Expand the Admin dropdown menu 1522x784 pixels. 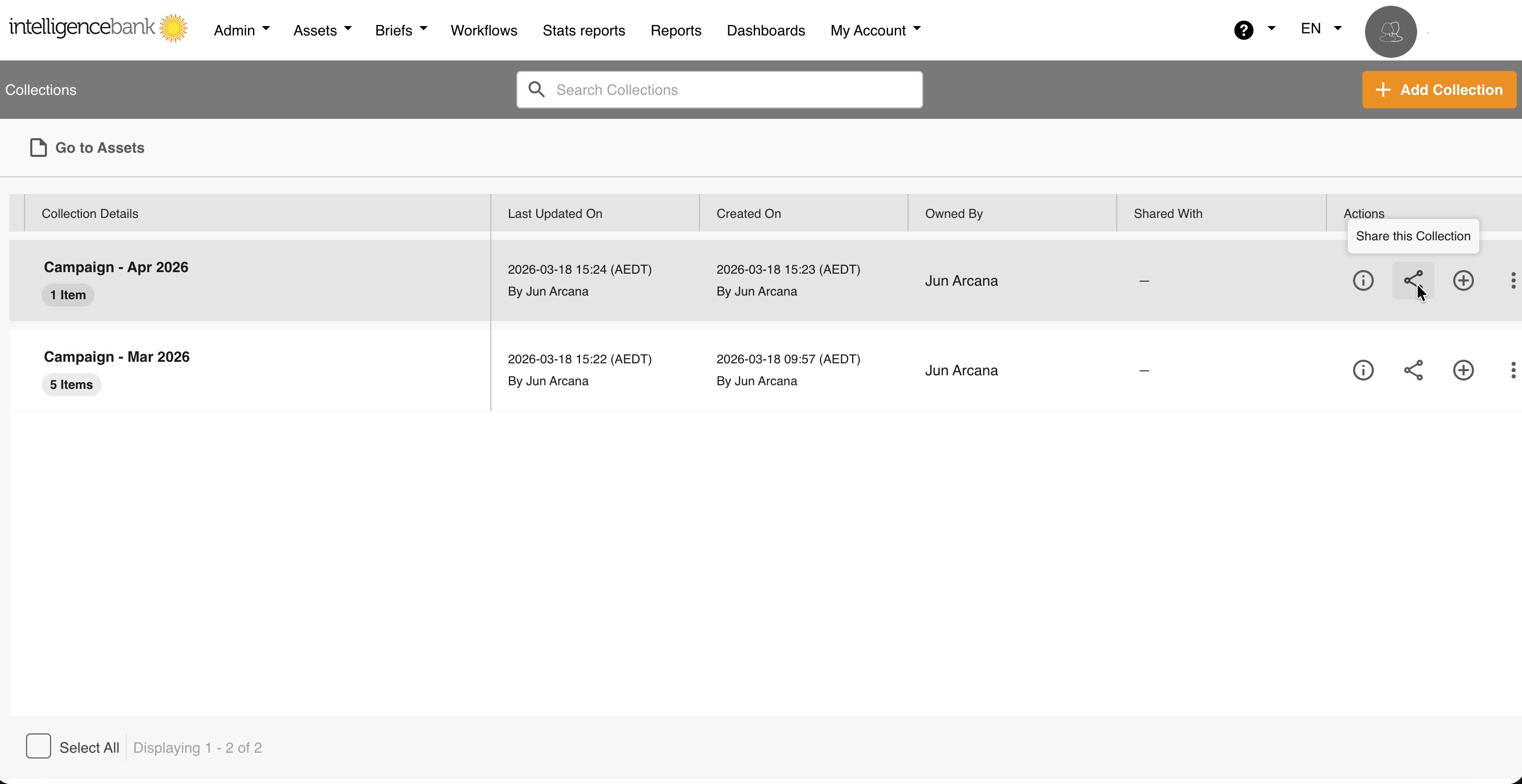pos(241,30)
